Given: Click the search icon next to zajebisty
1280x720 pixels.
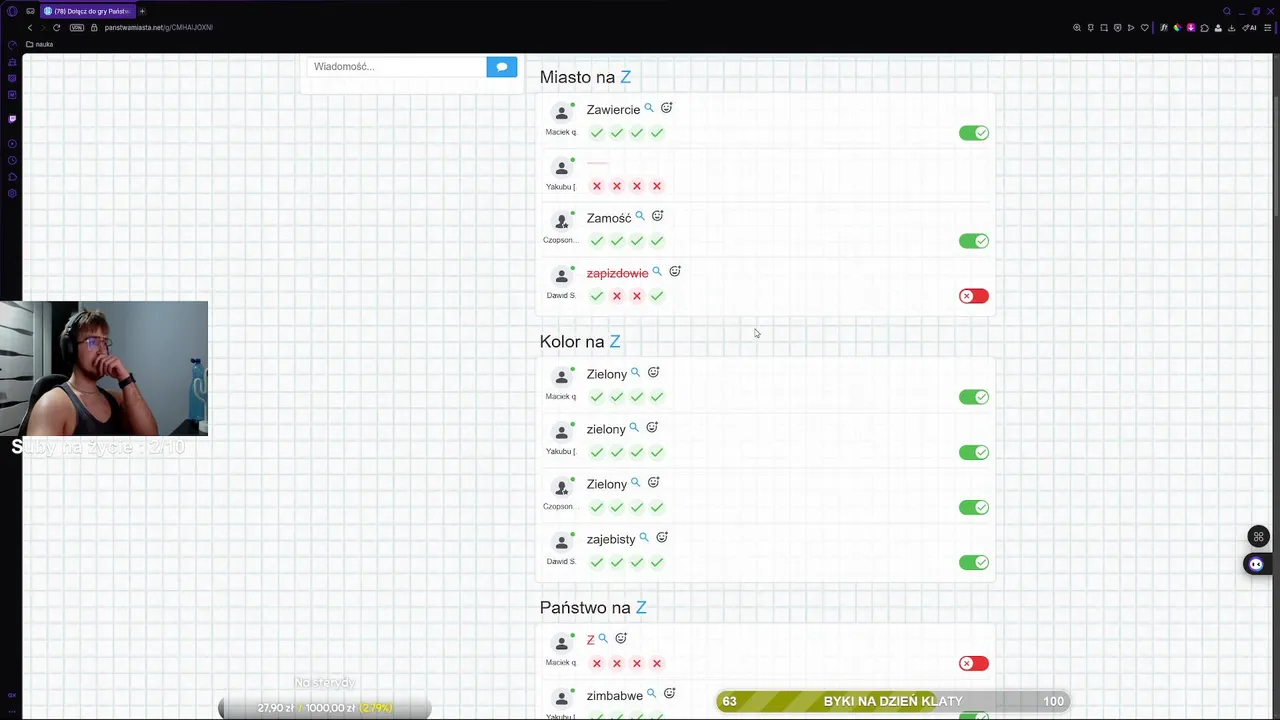Looking at the screenshot, I should pos(644,538).
